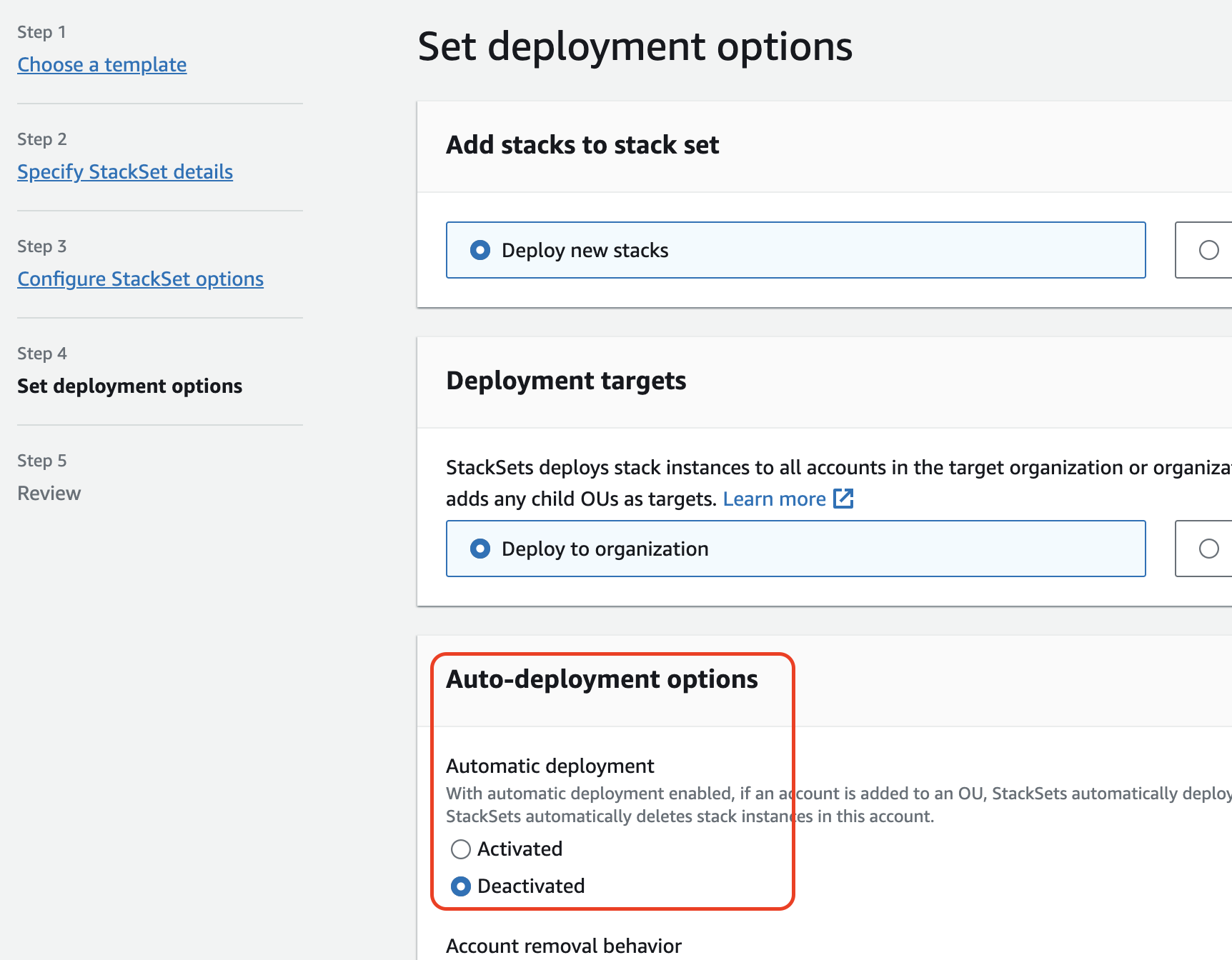1232x960 pixels.
Task: Click the Set deployment options page title
Action: [635, 46]
